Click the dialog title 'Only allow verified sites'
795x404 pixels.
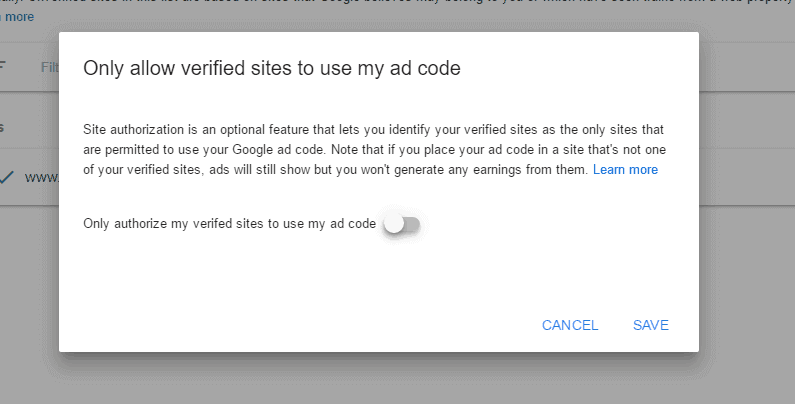point(271,68)
